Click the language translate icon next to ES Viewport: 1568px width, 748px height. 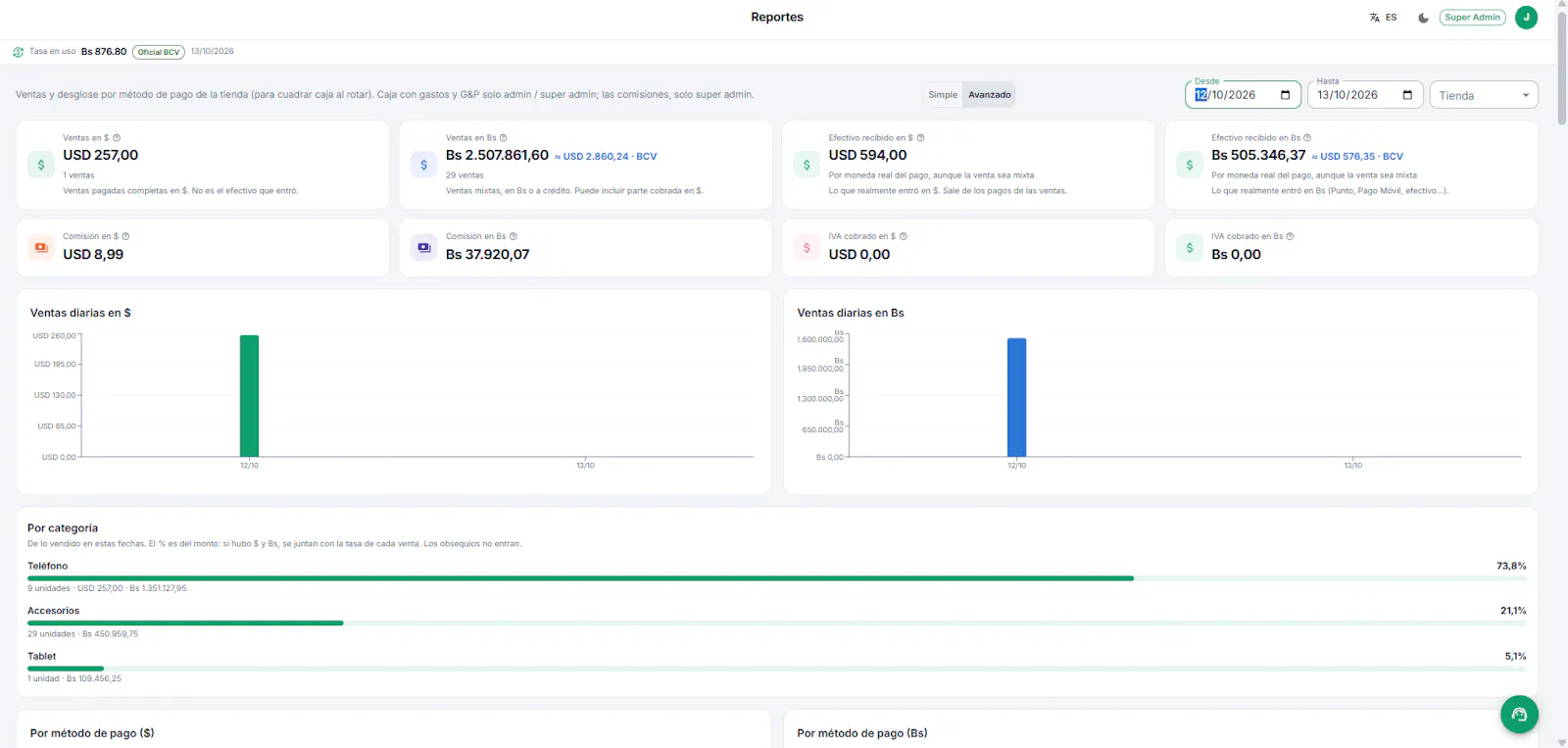(x=1374, y=18)
